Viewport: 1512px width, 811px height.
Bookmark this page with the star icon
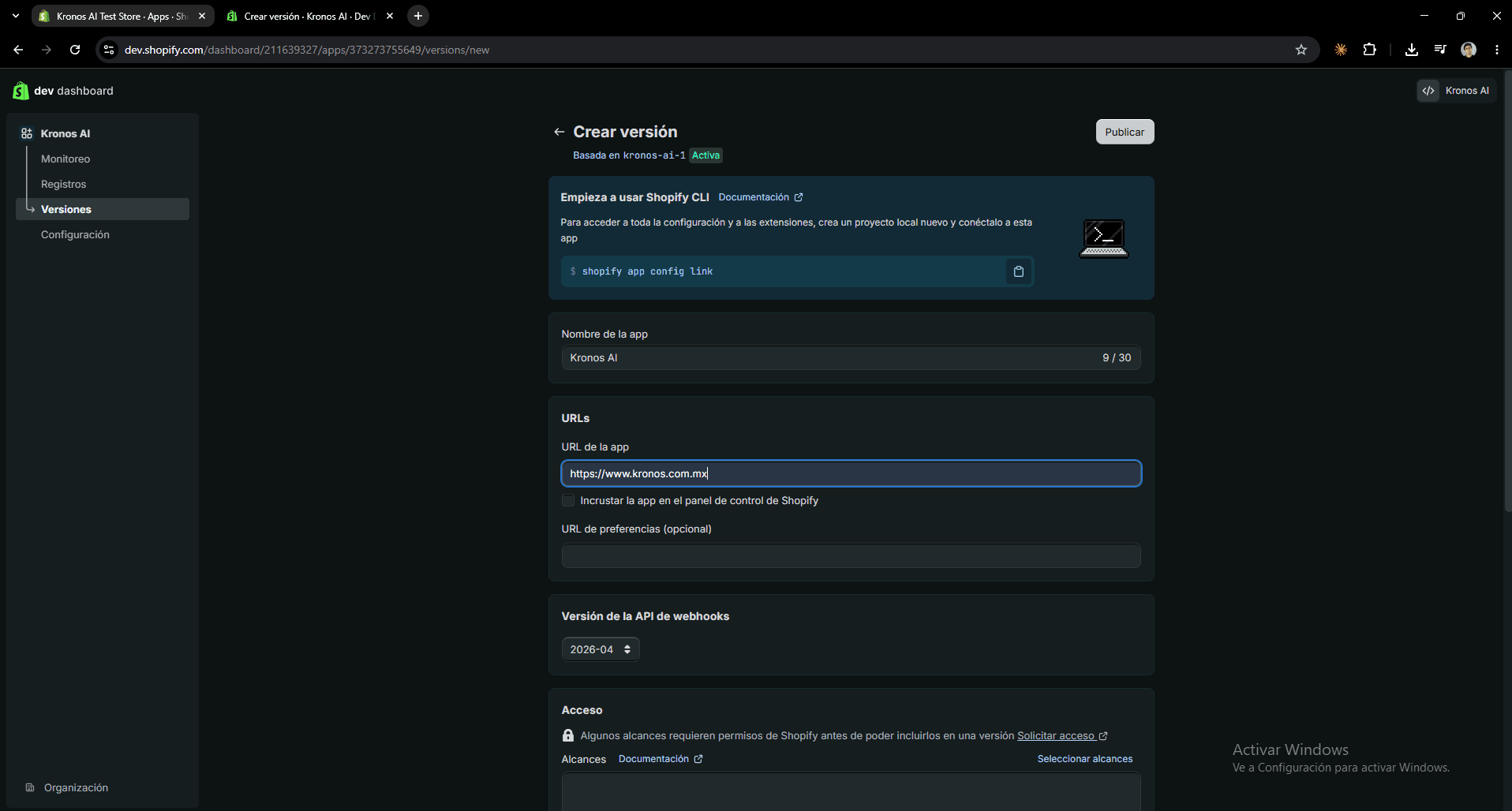[x=1301, y=50]
